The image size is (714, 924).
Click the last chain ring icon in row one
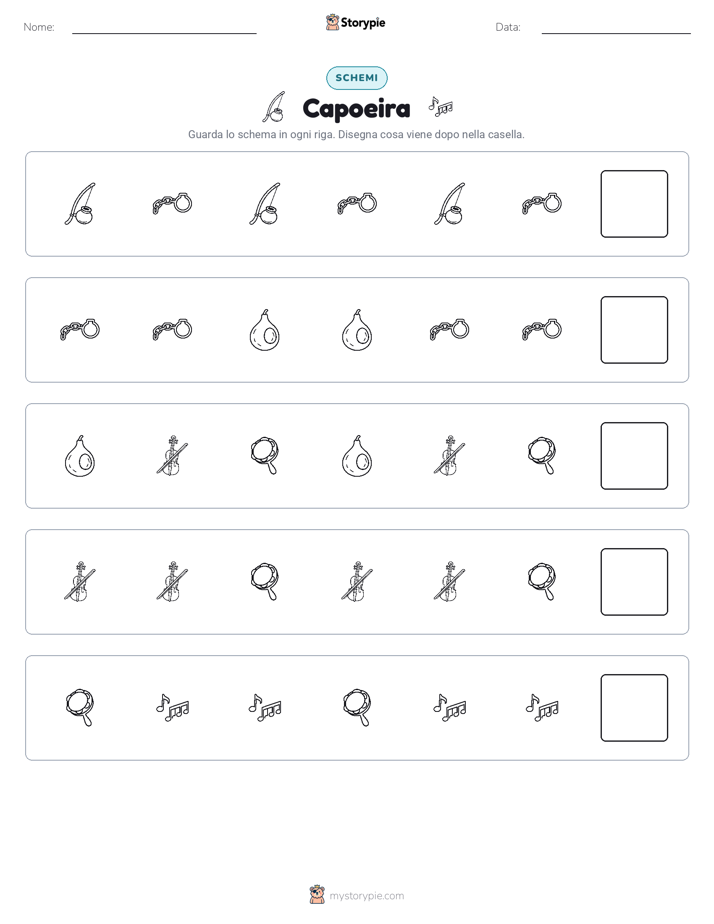point(541,204)
